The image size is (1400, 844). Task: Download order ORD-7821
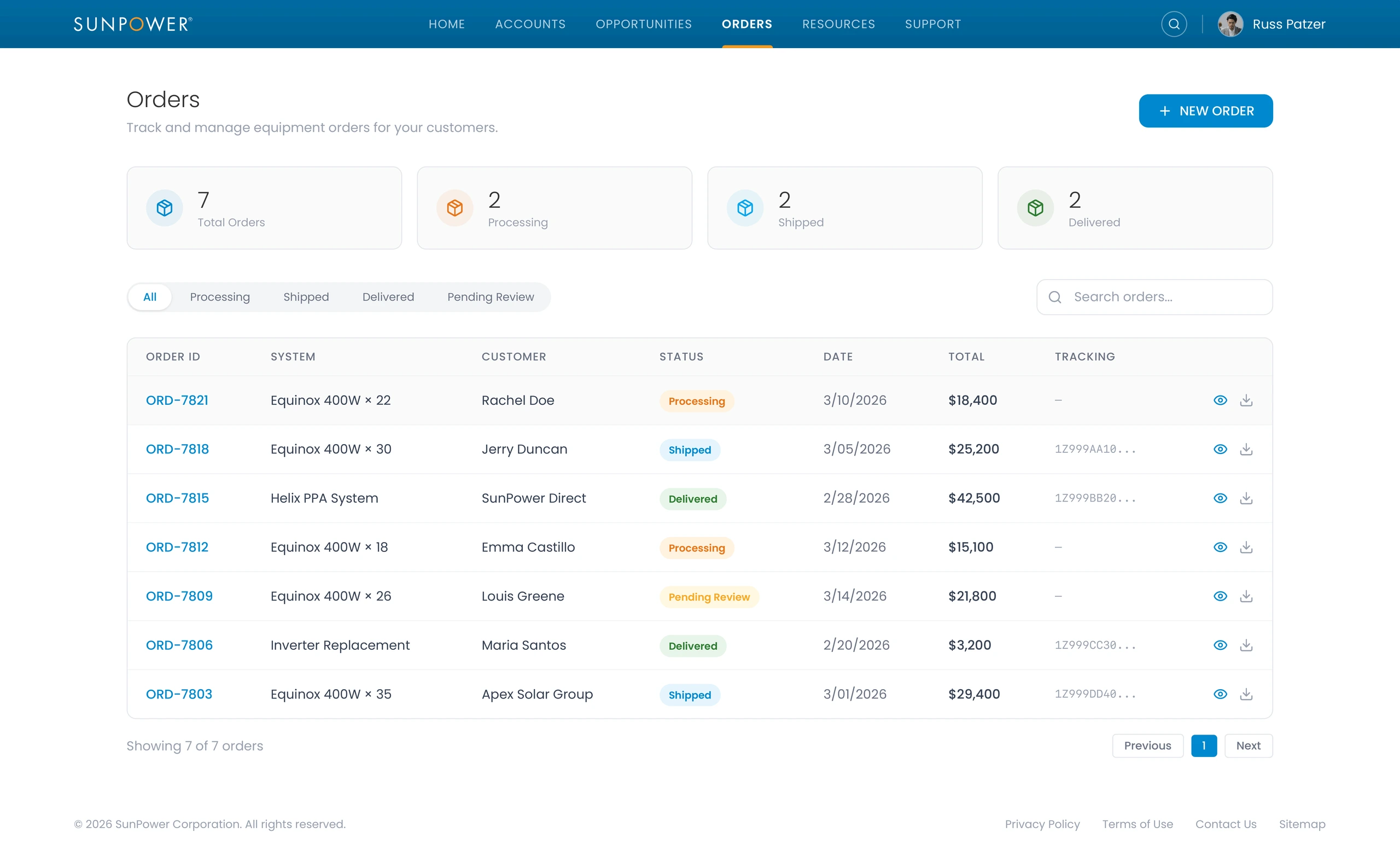[x=1246, y=400]
